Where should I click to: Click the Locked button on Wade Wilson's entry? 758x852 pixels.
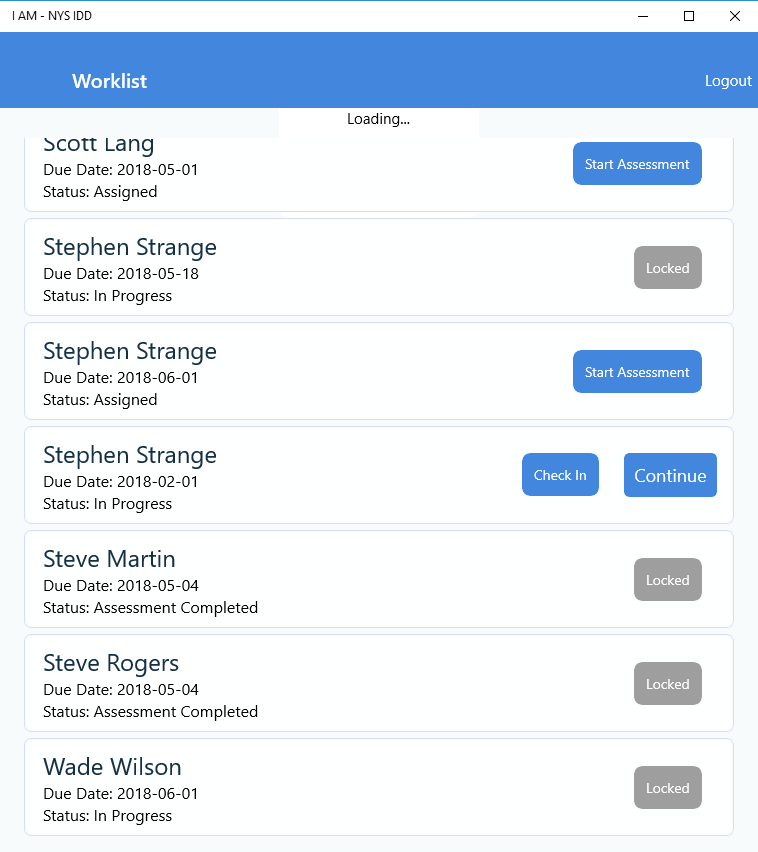point(667,787)
